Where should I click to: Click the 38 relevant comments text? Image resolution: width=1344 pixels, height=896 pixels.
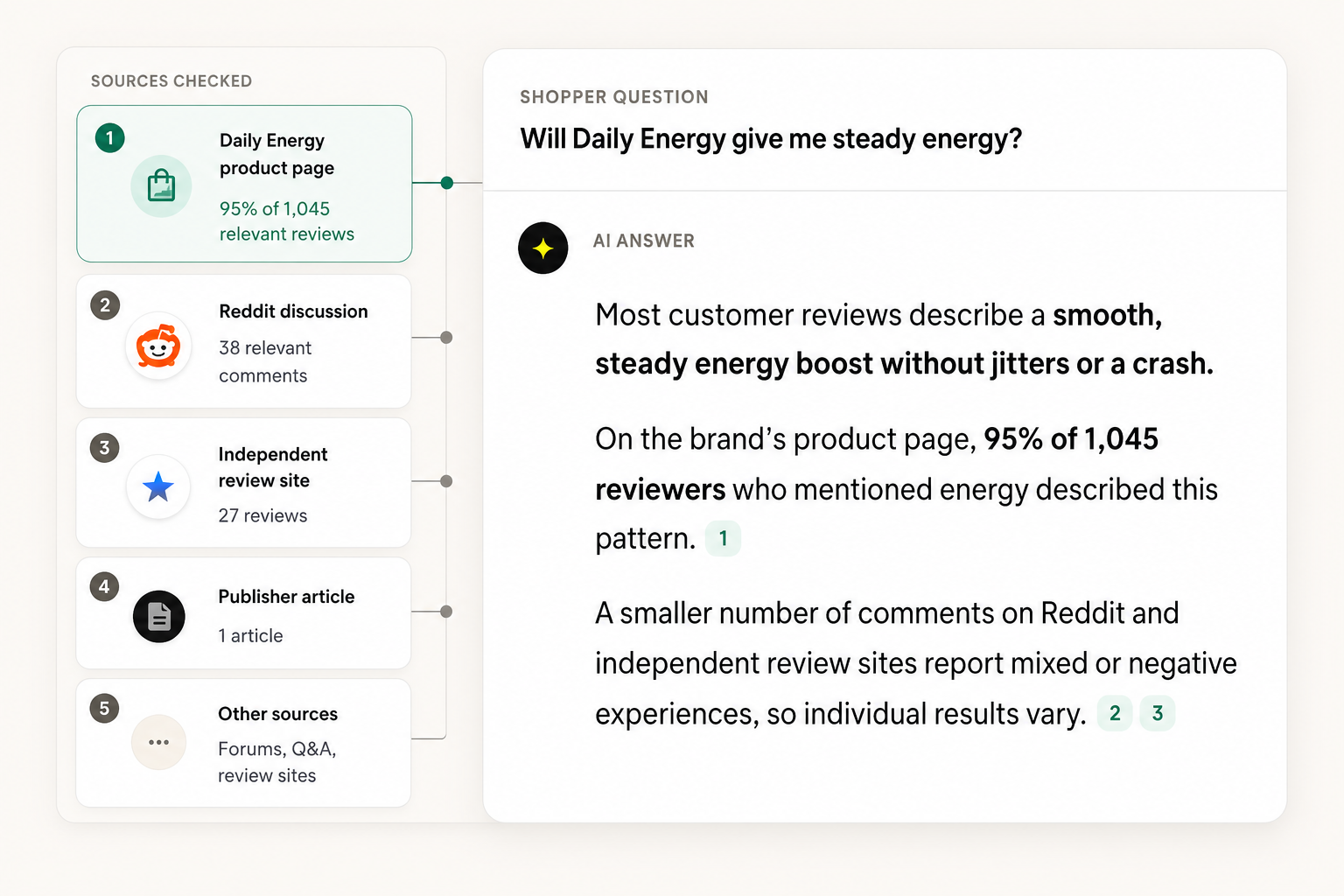[x=265, y=361]
